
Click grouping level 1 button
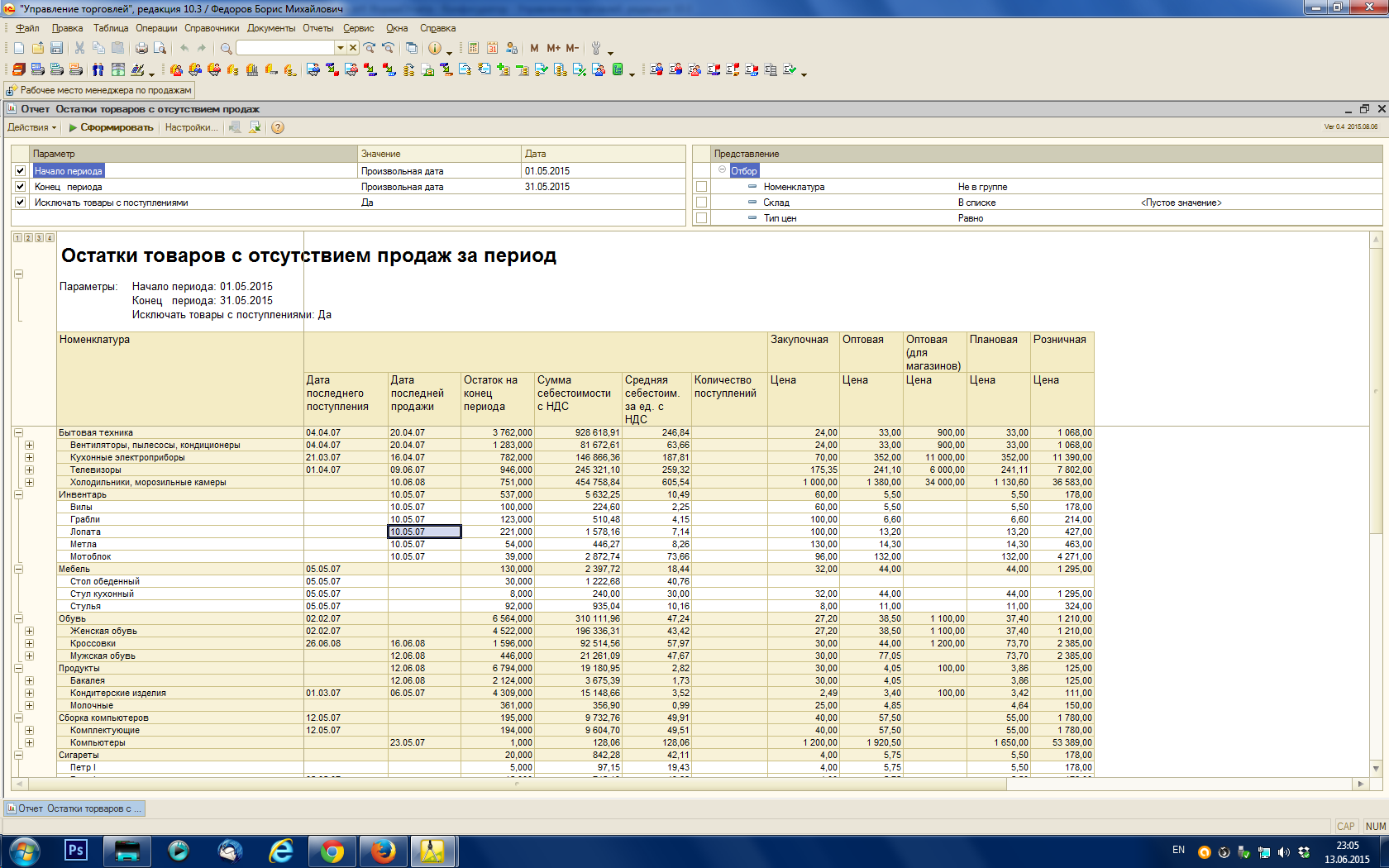pyautogui.click(x=17, y=238)
